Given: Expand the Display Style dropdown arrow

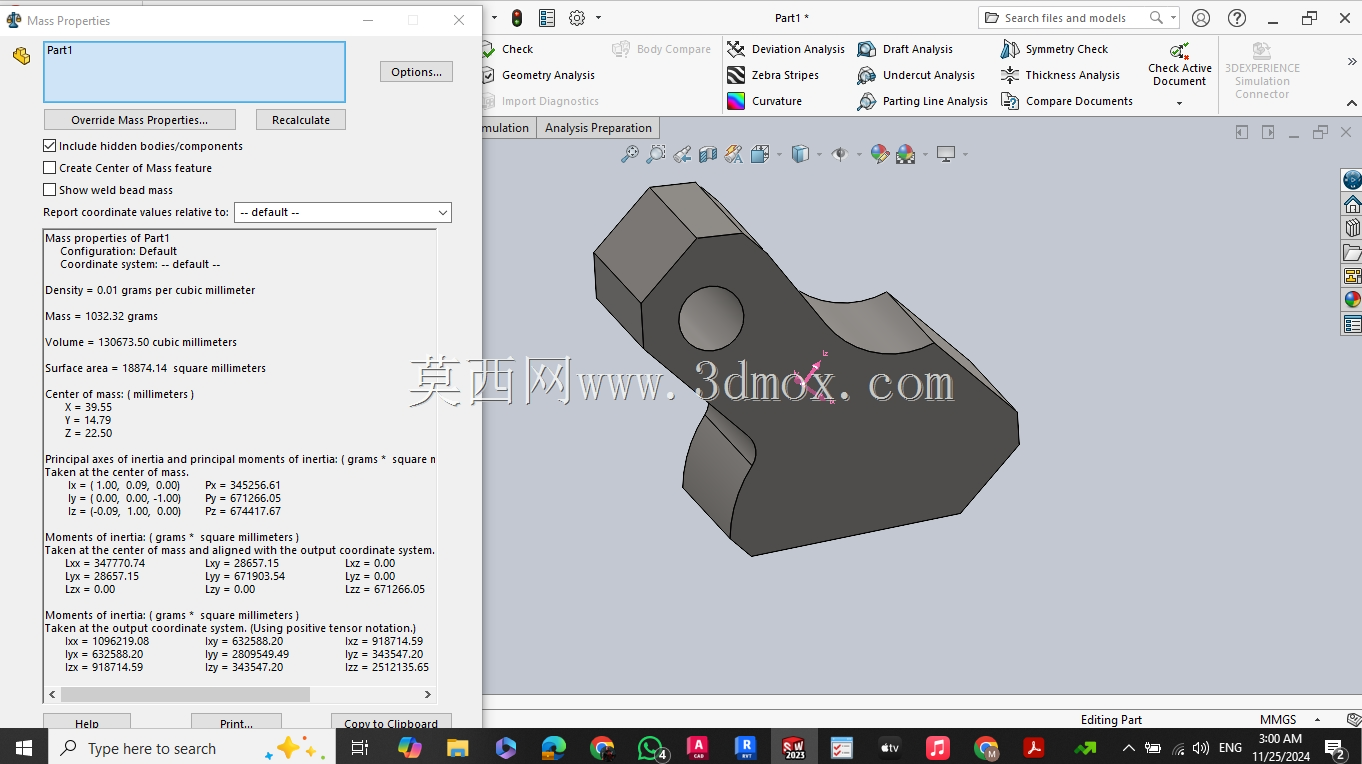Looking at the screenshot, I should pyautogui.click(x=819, y=154).
